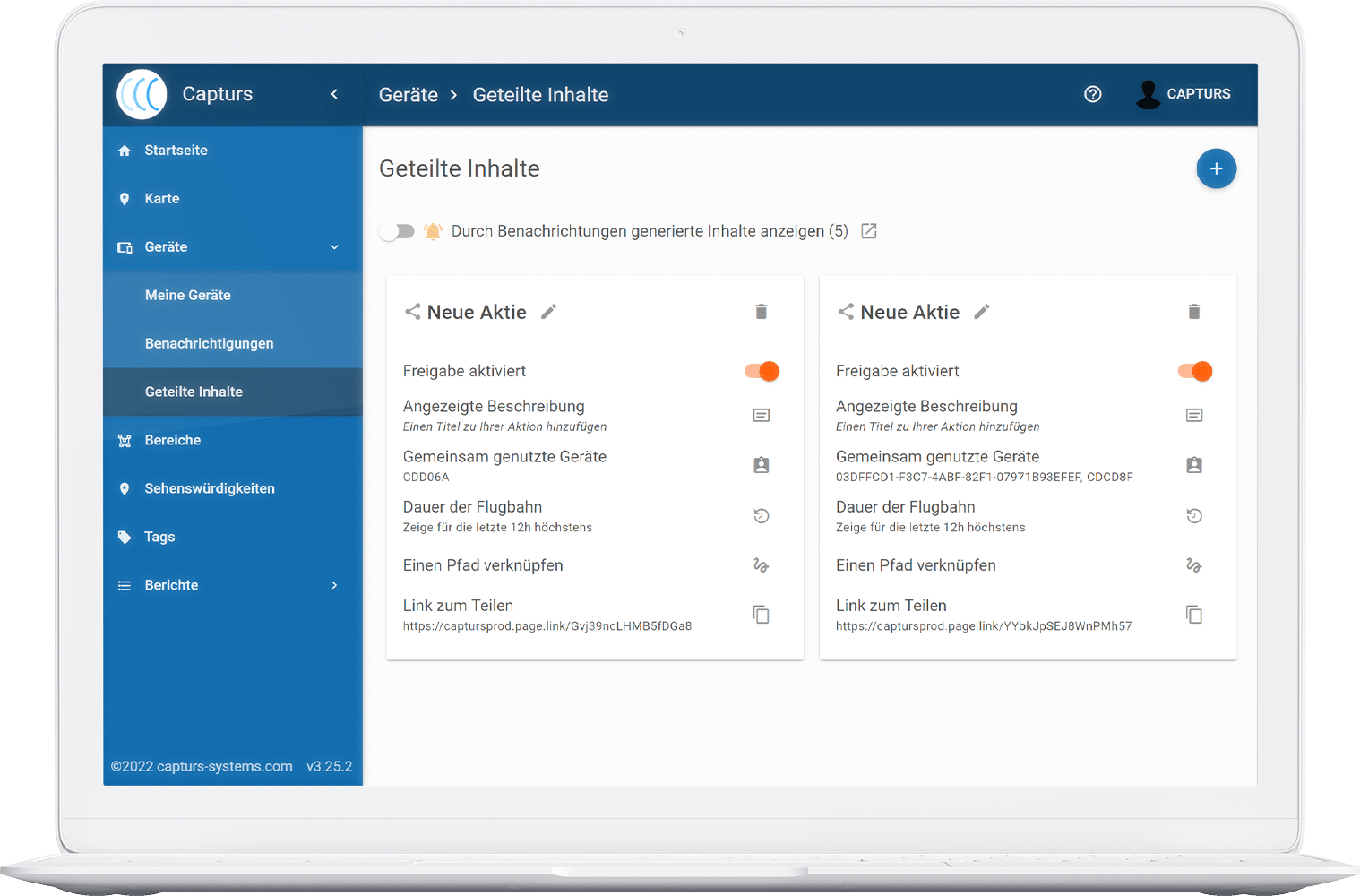Click Berichte in the sidebar
Viewport: 1360px width, 896px height.
pyautogui.click(x=233, y=586)
